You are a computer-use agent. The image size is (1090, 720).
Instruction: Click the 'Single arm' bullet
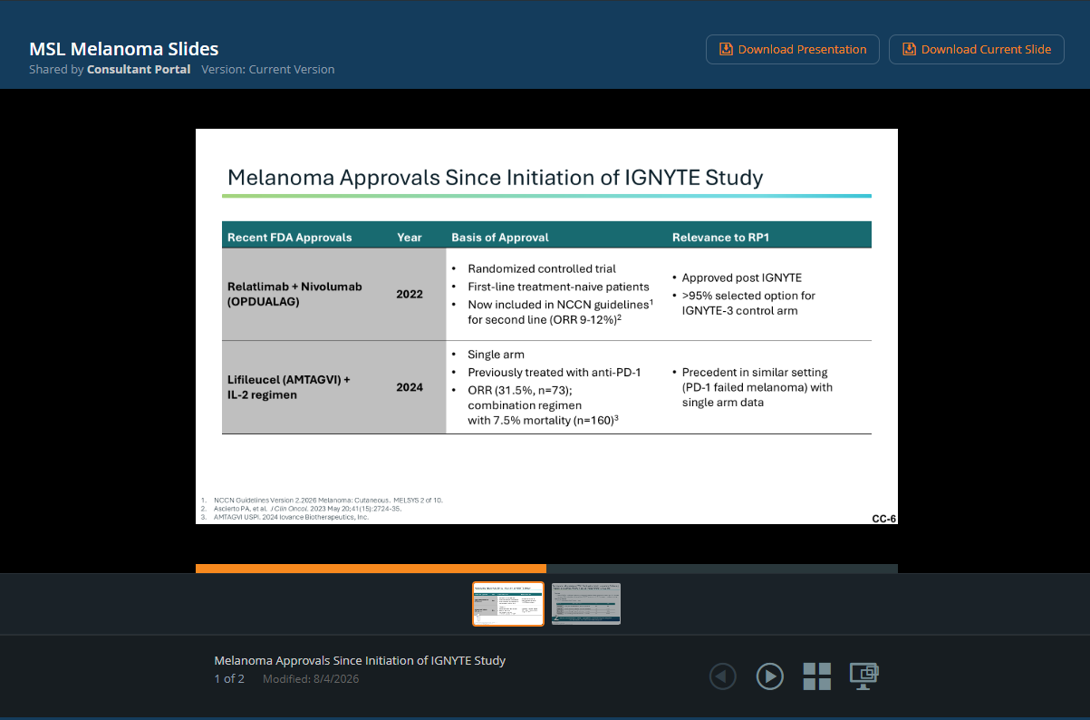pyautogui.click(x=496, y=354)
